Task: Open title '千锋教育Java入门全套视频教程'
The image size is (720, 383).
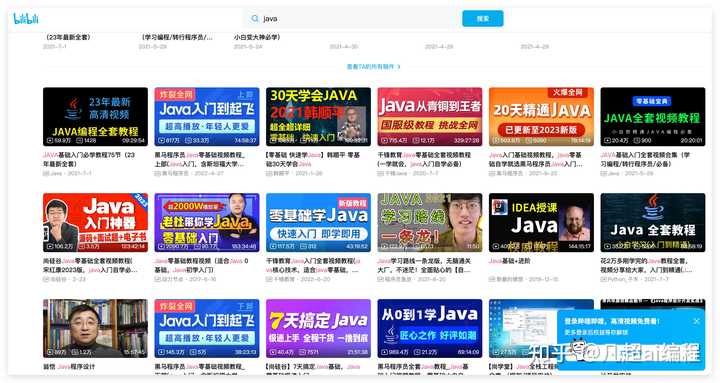Action: coord(313,265)
